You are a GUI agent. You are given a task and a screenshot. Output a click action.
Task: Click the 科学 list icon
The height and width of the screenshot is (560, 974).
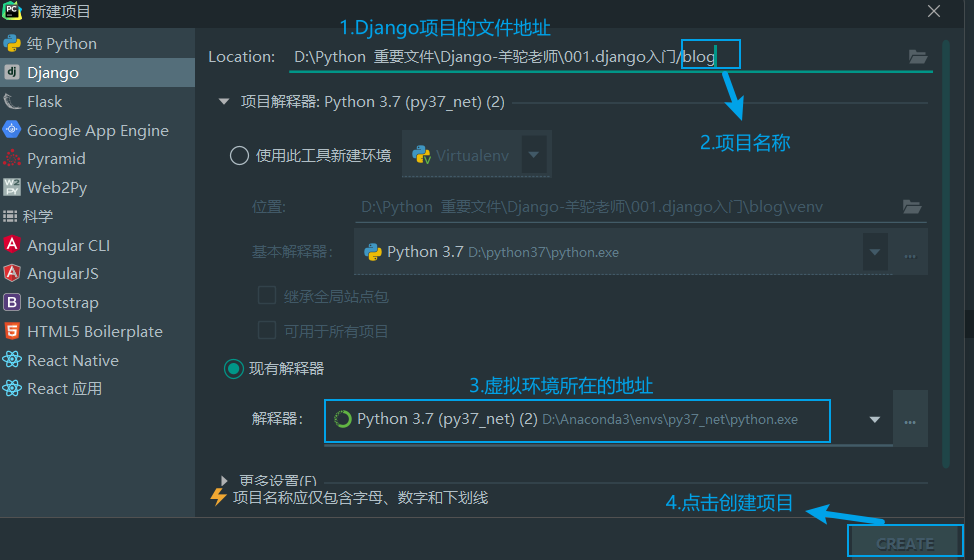pyautogui.click(x=10, y=216)
